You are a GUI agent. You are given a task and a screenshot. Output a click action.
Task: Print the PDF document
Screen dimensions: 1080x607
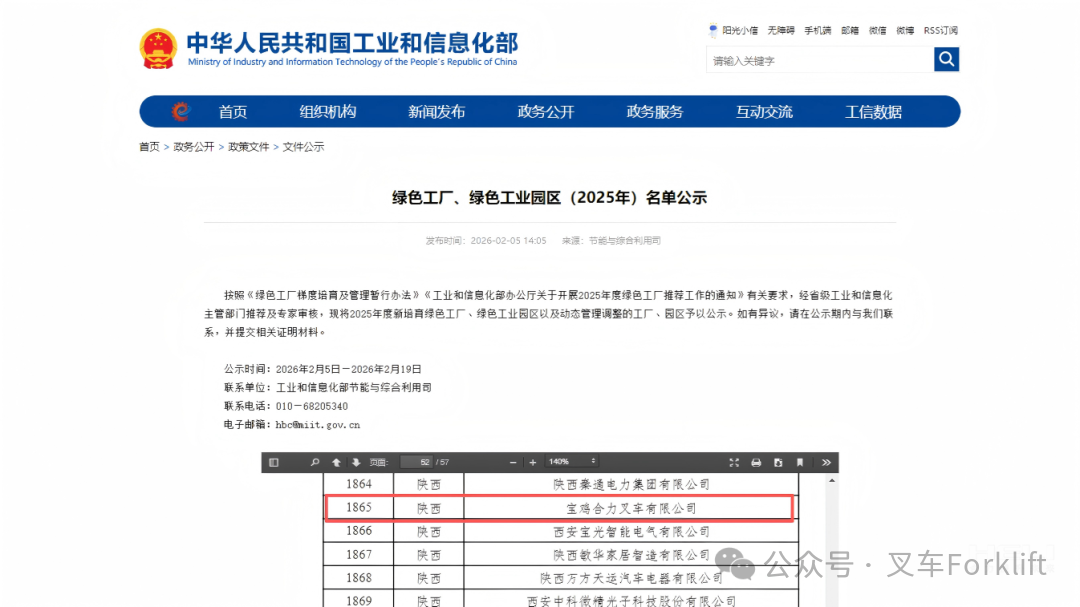756,462
